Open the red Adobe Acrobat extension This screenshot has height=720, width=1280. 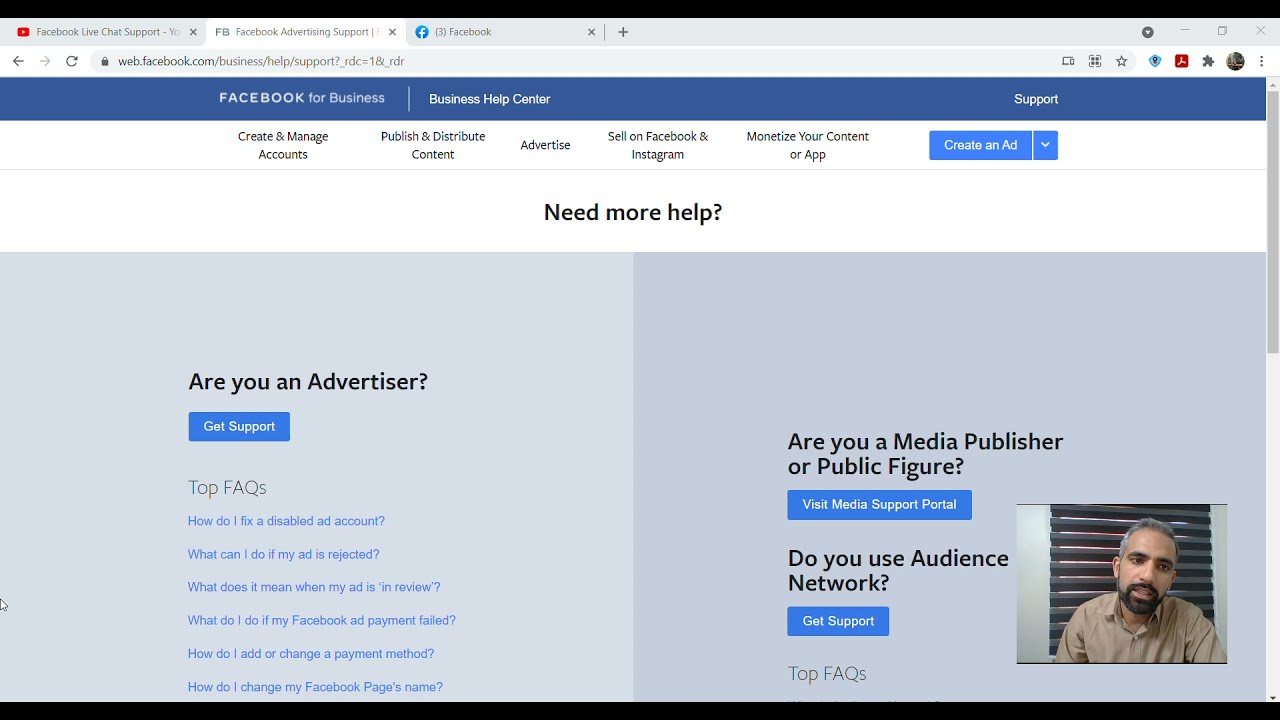coord(1181,61)
